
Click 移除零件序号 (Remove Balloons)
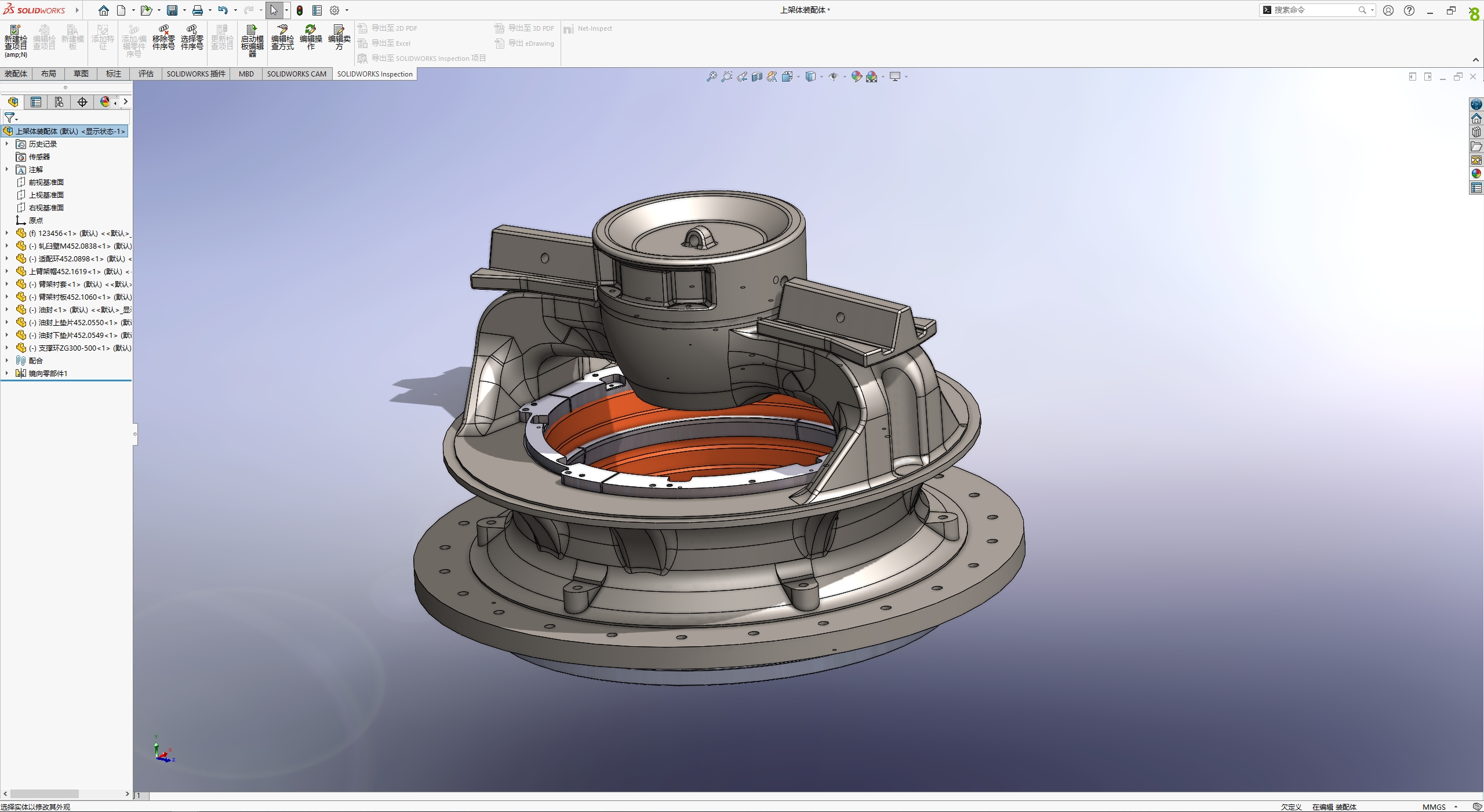coord(163,38)
